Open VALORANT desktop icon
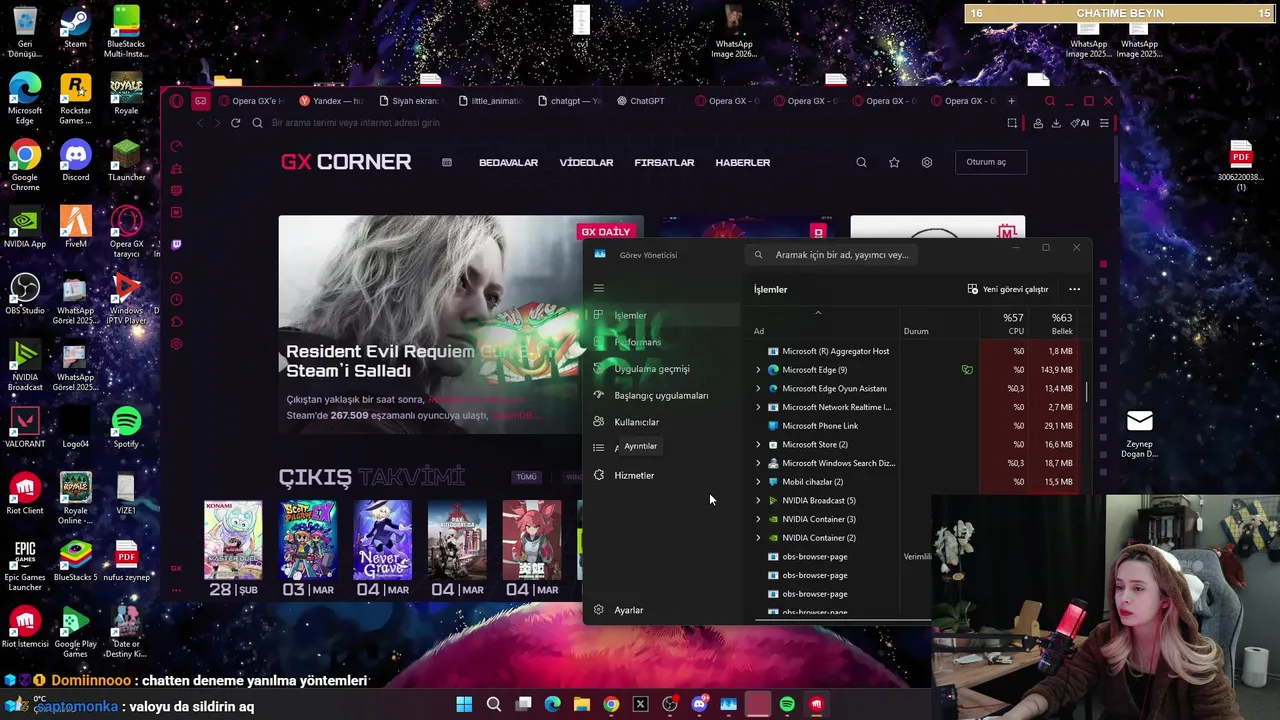Screen dimensions: 1280x720 coord(25,427)
